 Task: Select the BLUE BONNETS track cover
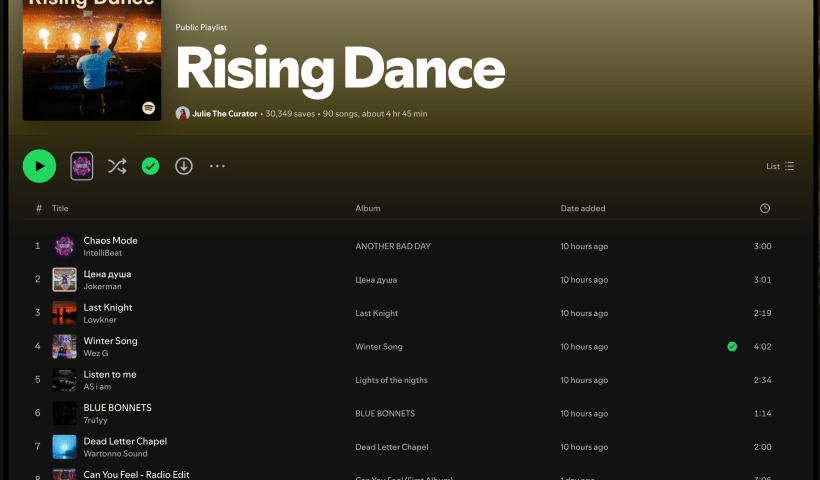point(64,413)
